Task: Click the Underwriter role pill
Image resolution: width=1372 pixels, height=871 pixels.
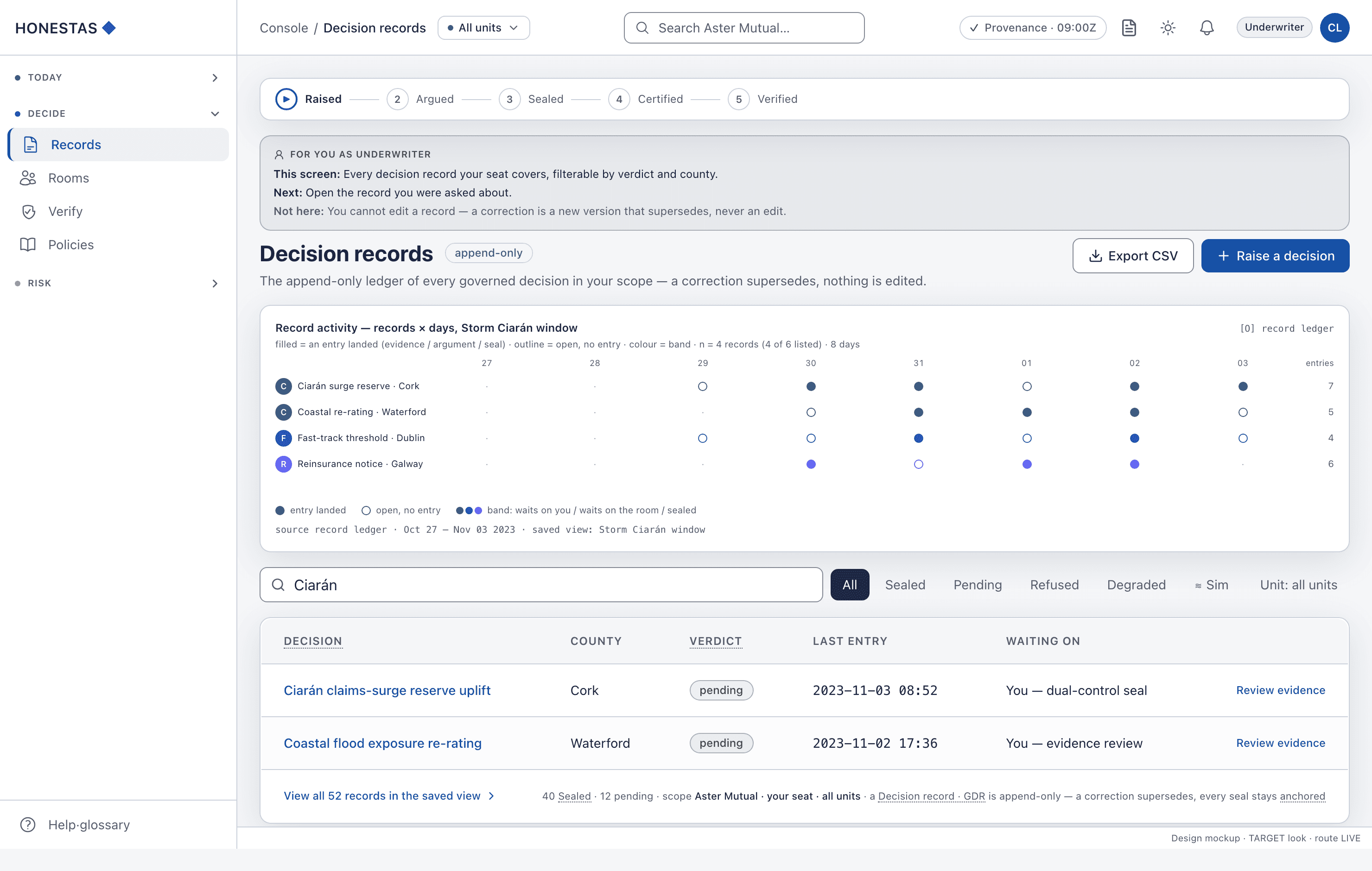Action: [1274, 27]
